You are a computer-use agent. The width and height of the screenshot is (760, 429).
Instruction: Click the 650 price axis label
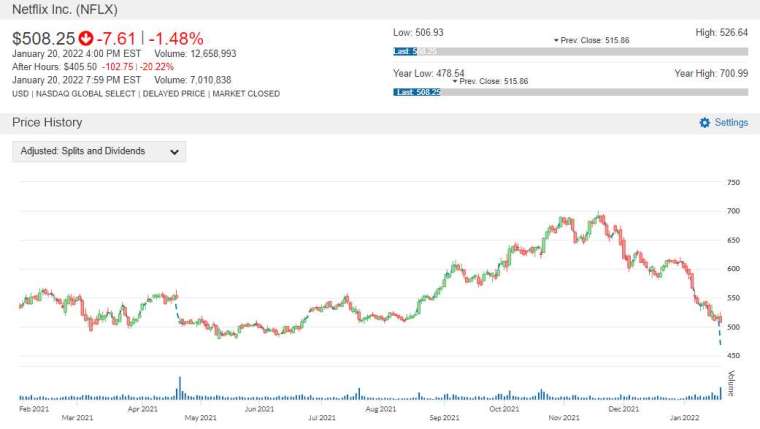point(733,240)
